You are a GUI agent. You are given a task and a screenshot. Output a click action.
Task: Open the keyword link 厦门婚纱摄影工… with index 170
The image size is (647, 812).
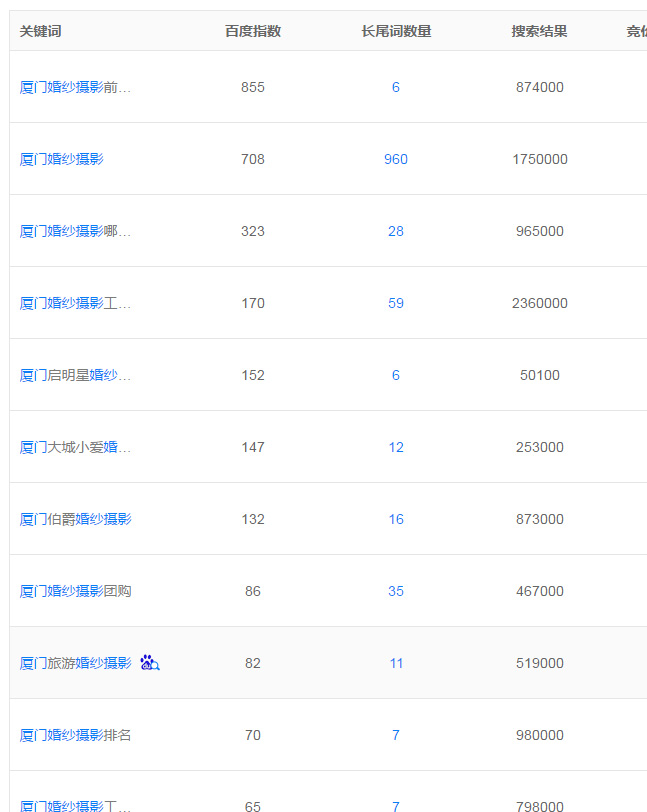click(x=75, y=303)
